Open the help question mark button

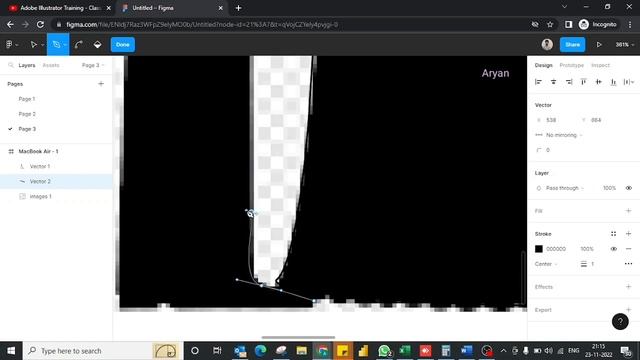620,322
